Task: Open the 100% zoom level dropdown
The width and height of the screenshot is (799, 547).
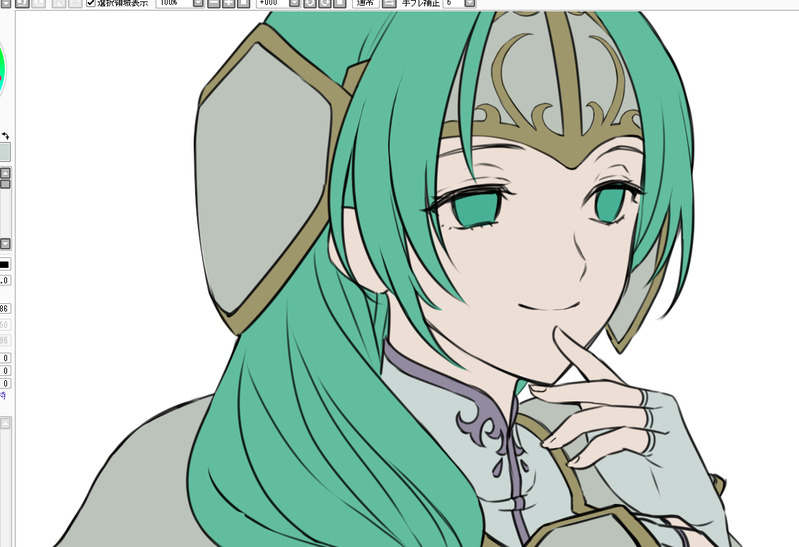Action: pos(199,3)
